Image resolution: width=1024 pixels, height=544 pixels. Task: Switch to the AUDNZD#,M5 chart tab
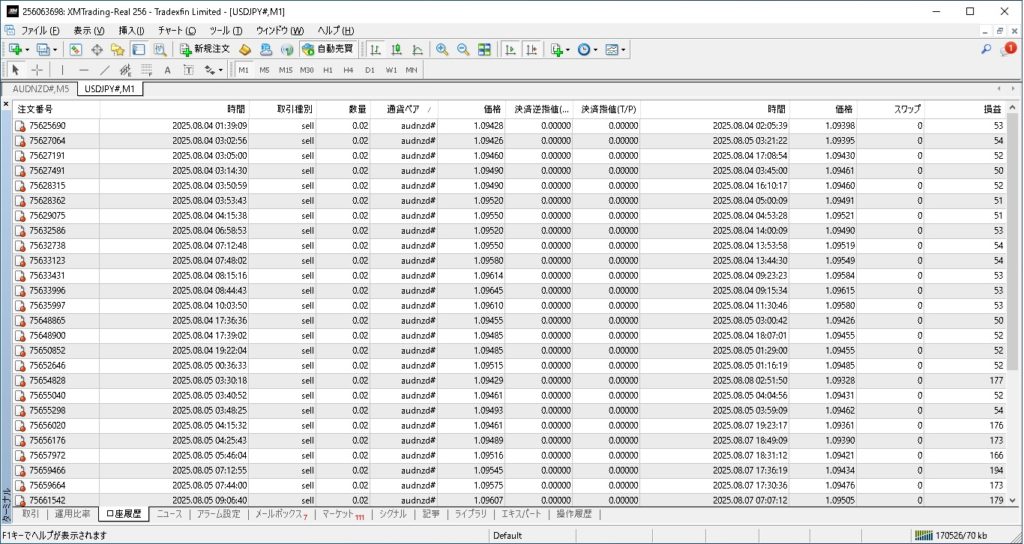click(40, 89)
